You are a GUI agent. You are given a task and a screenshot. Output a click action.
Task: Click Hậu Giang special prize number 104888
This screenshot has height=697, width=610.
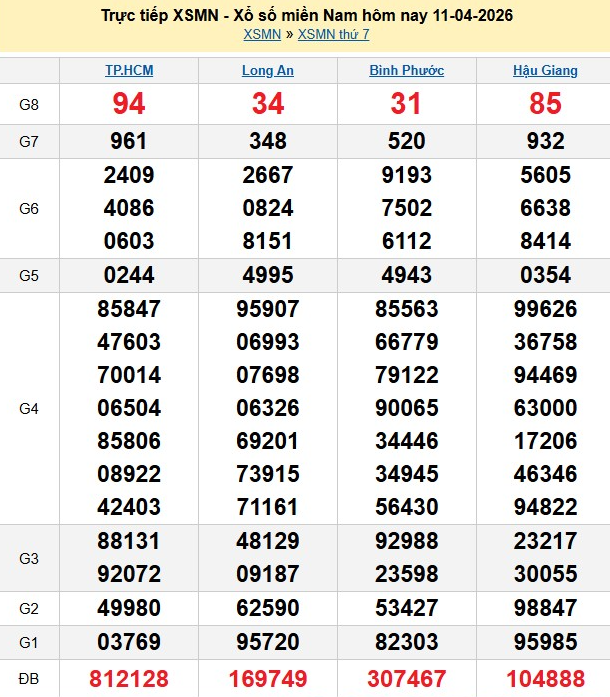(545, 679)
